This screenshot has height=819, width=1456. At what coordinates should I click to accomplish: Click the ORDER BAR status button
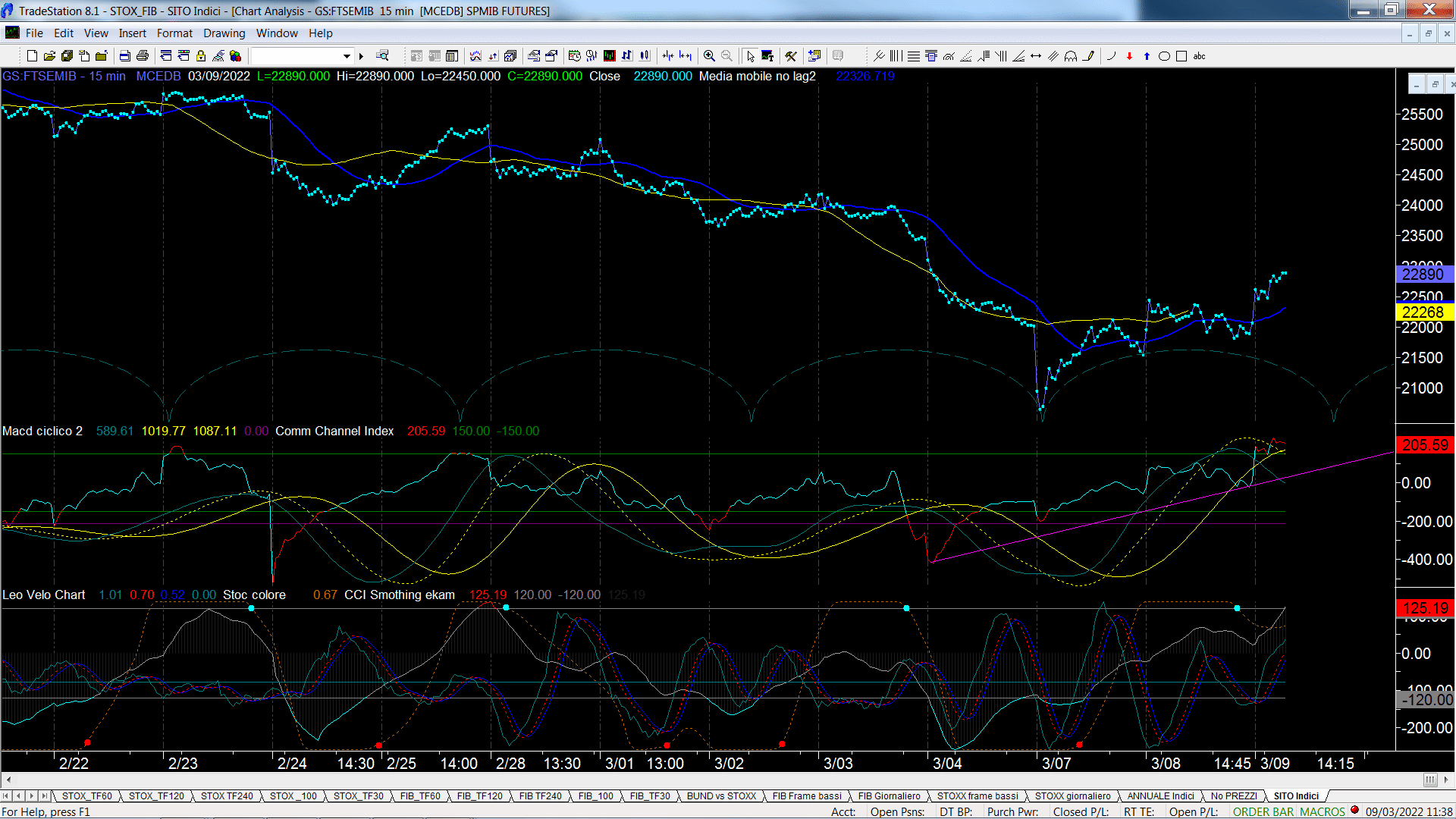1263,811
